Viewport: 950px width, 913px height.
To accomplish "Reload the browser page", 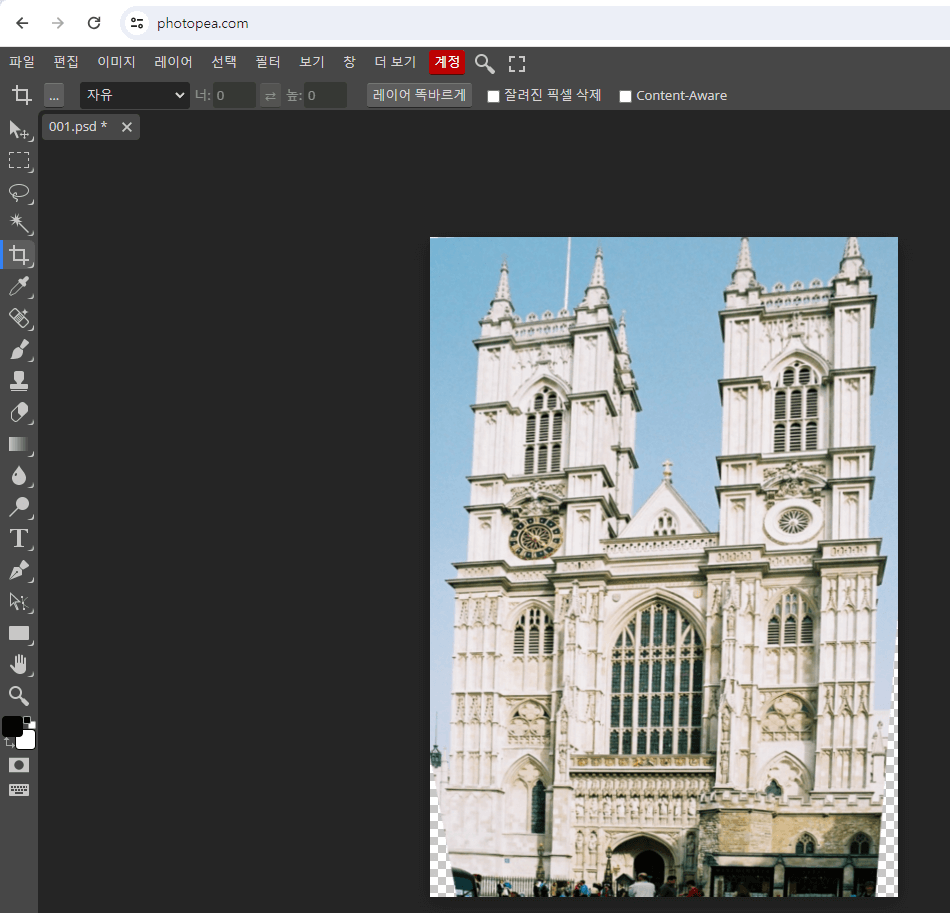I will 94,23.
